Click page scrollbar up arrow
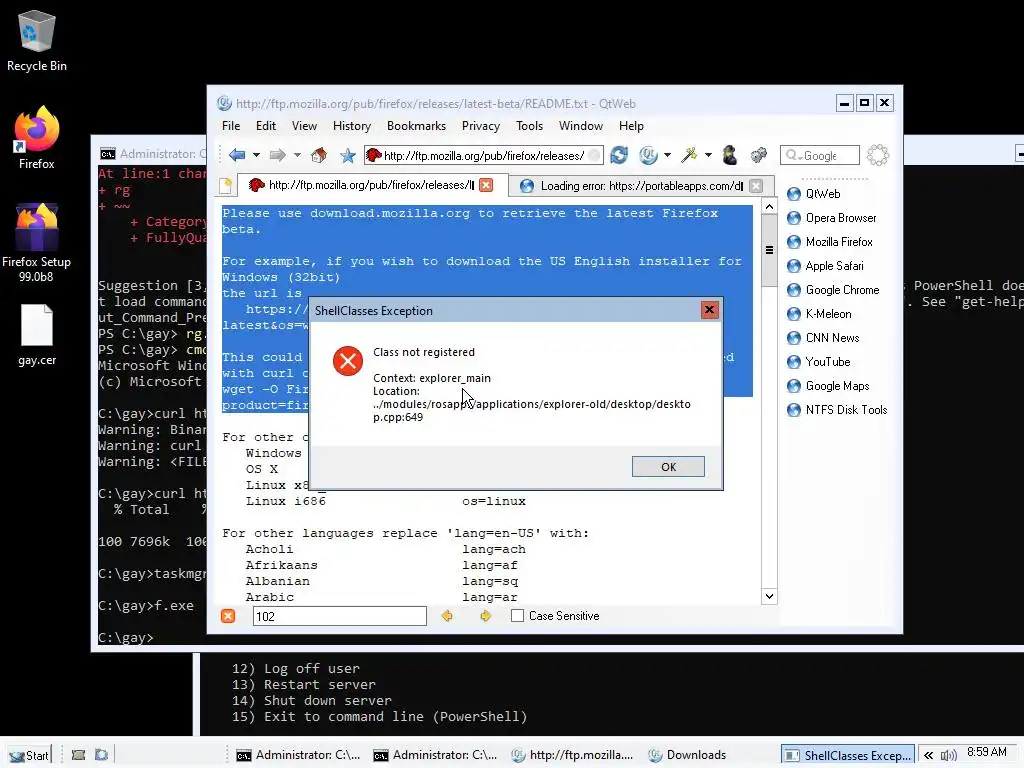The height and width of the screenshot is (768, 1024). coord(769,207)
